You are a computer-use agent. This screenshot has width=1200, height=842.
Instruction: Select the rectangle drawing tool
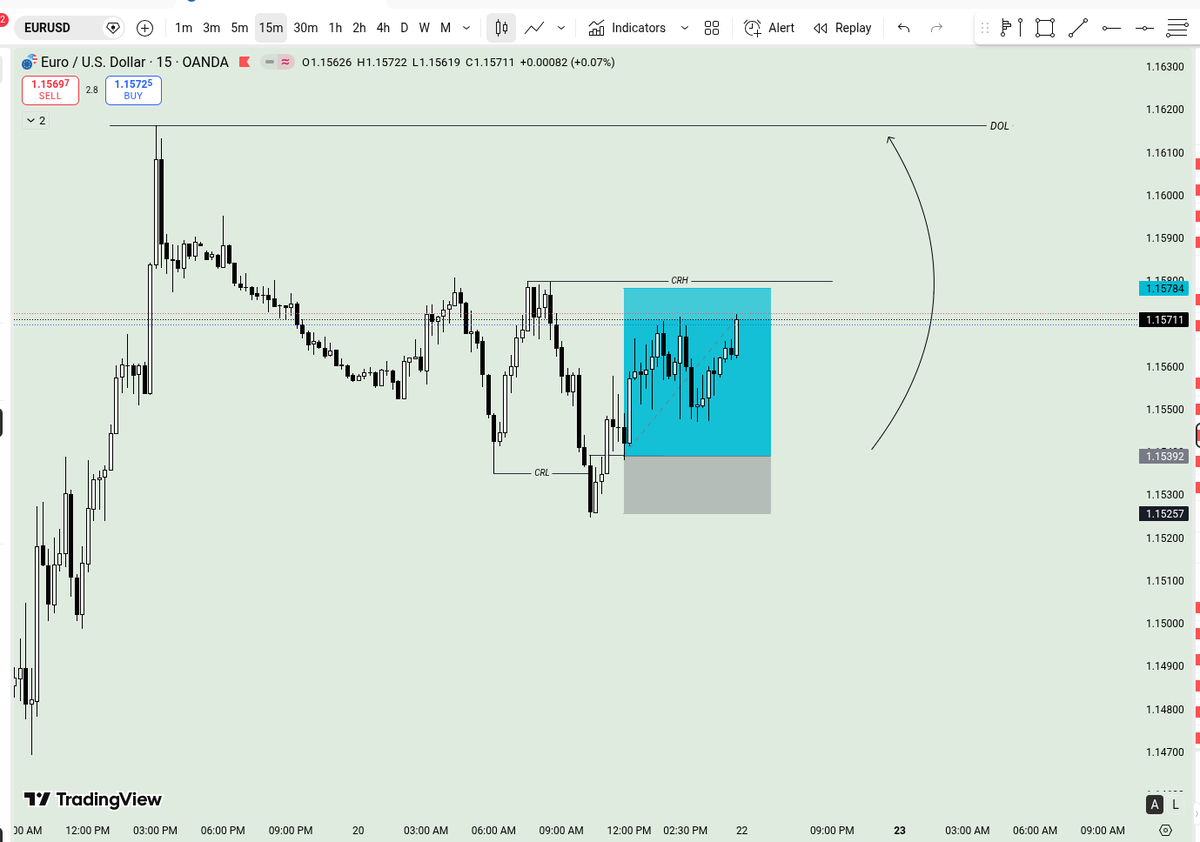click(1045, 28)
